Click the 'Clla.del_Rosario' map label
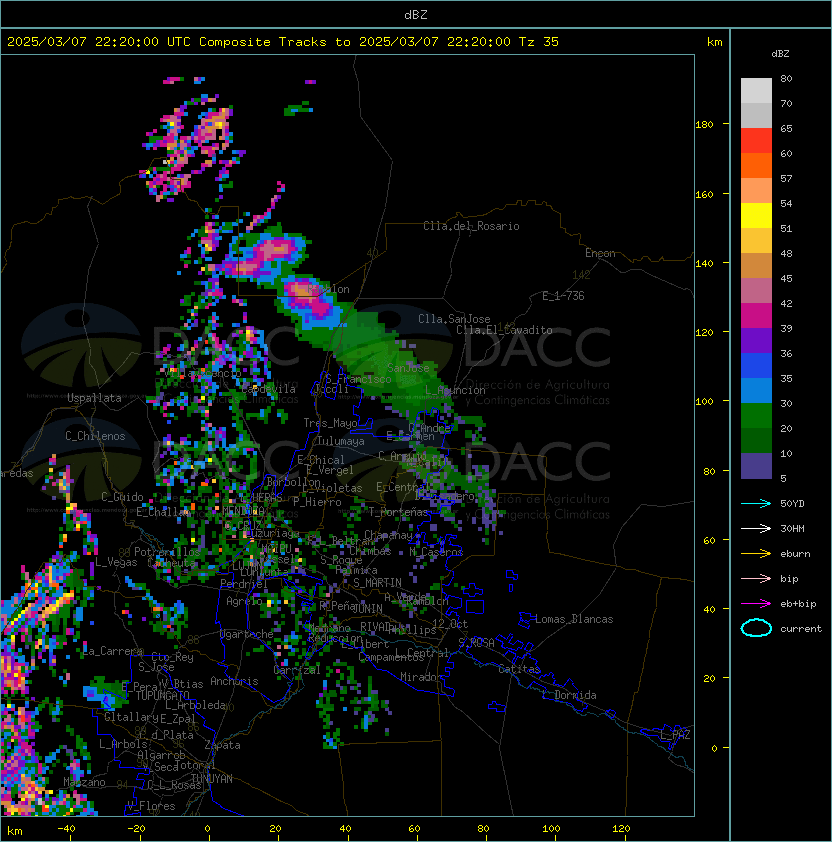The image size is (832, 842). tap(471, 226)
